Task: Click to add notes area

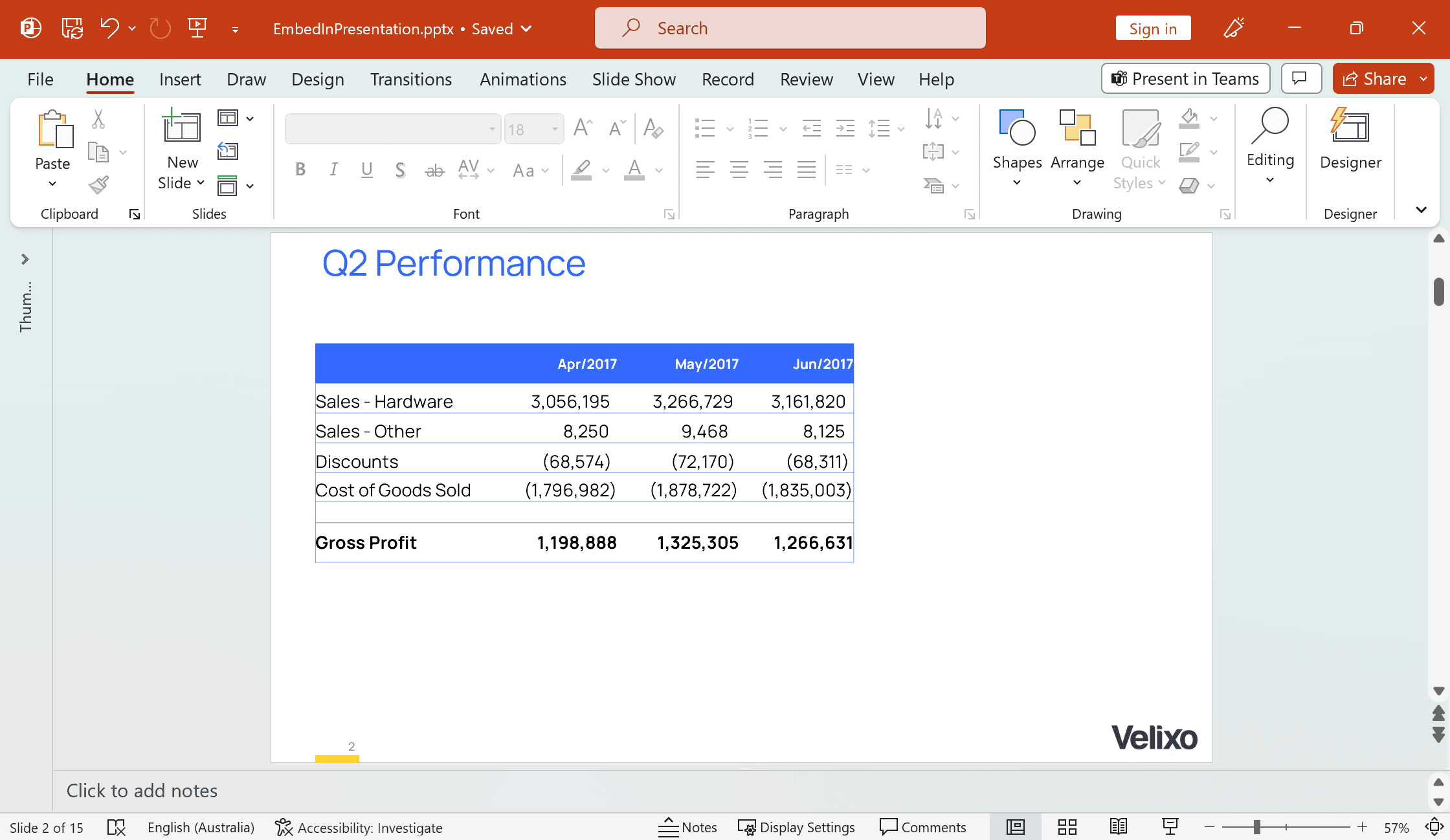Action: [741, 791]
